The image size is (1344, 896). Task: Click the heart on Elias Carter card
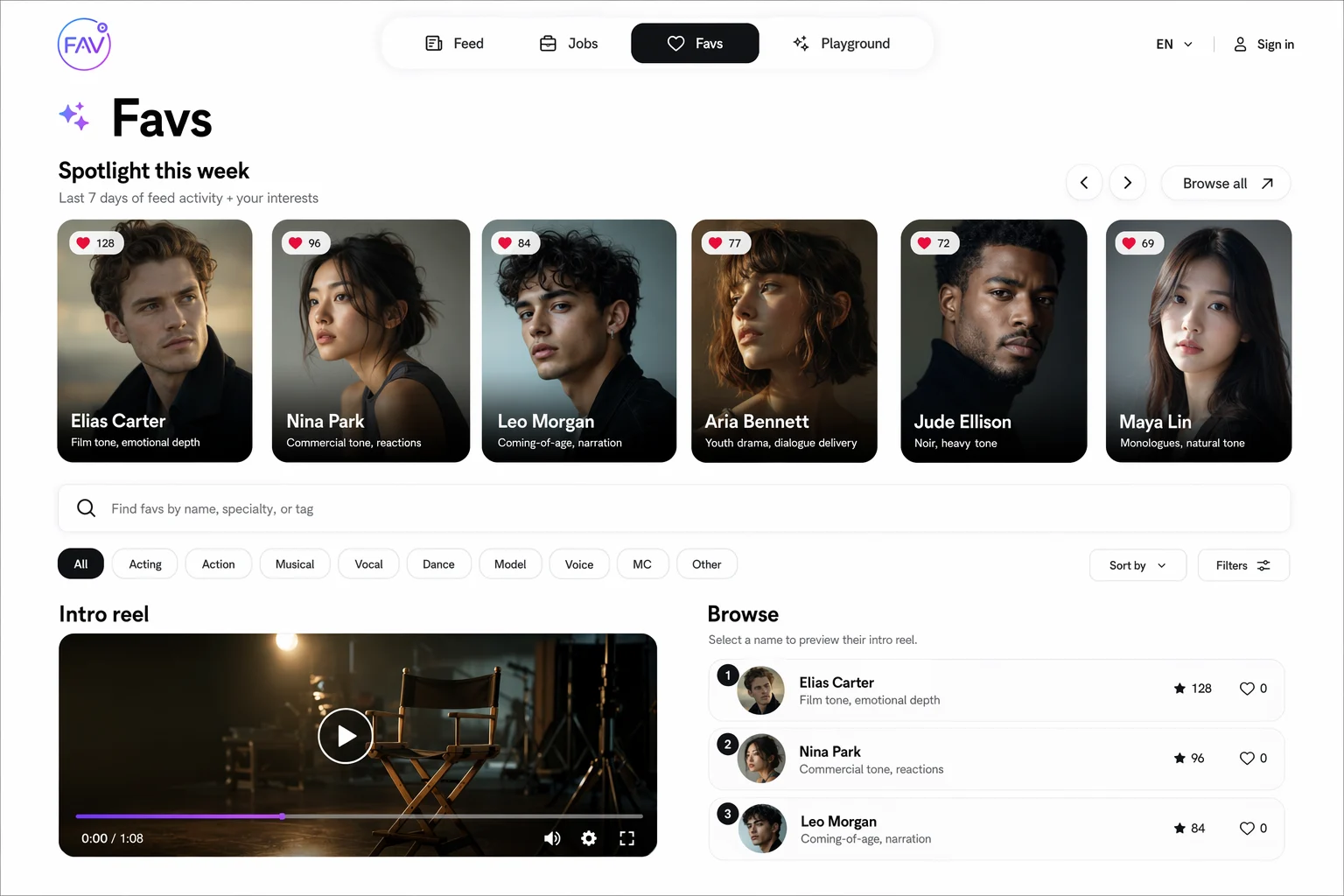click(x=83, y=243)
